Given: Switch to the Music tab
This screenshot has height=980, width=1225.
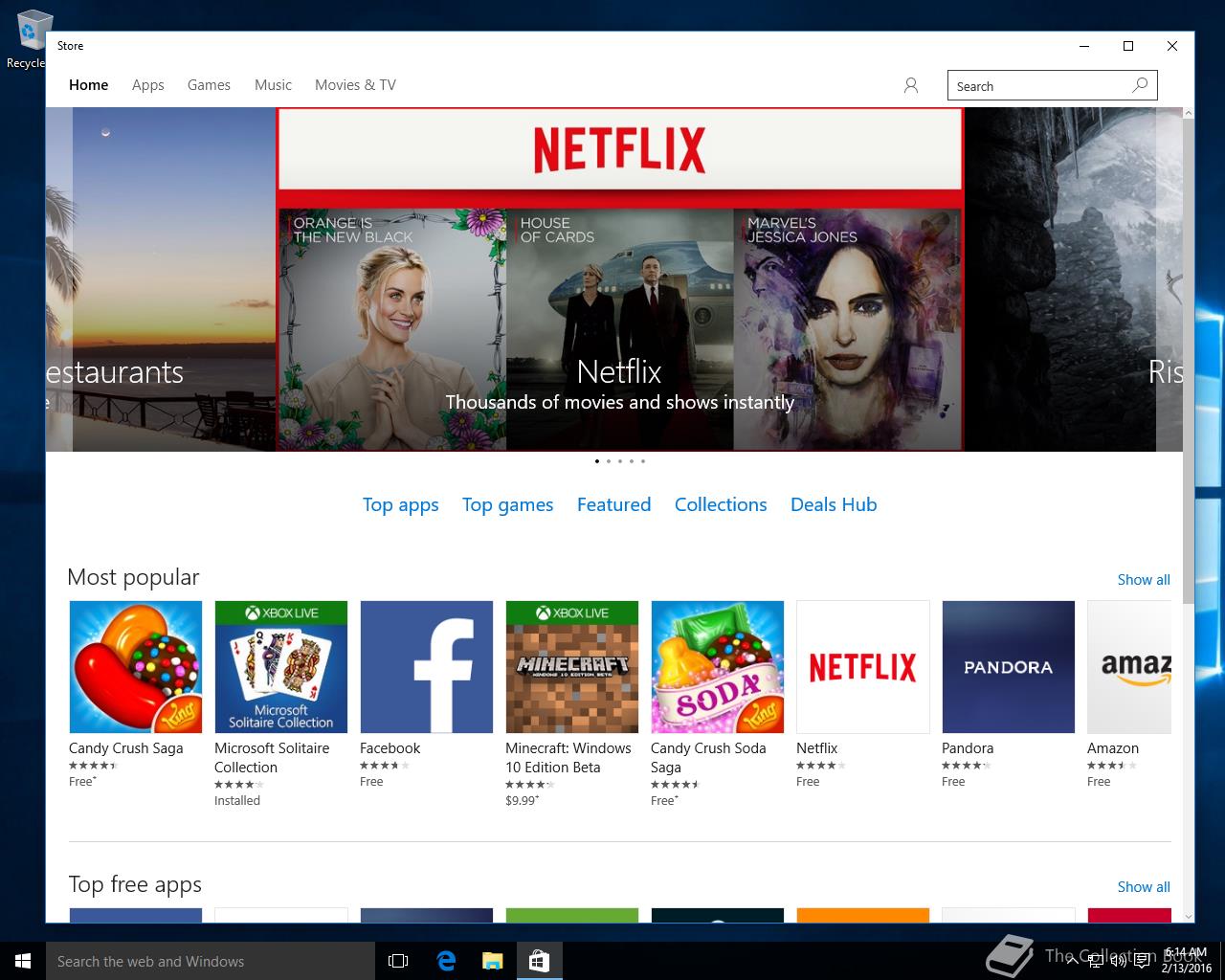Looking at the screenshot, I should coord(273,85).
